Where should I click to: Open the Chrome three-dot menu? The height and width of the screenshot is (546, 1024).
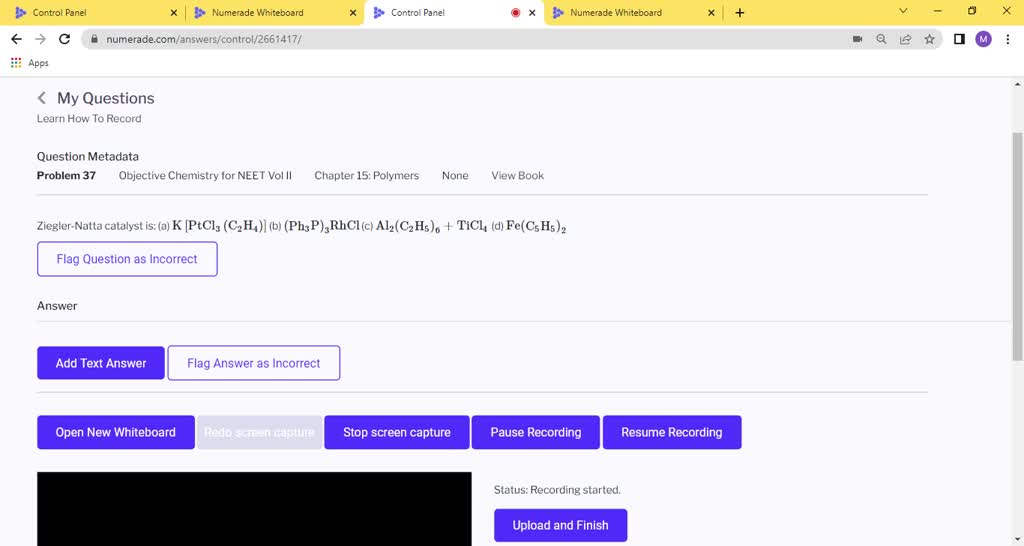(x=1007, y=39)
